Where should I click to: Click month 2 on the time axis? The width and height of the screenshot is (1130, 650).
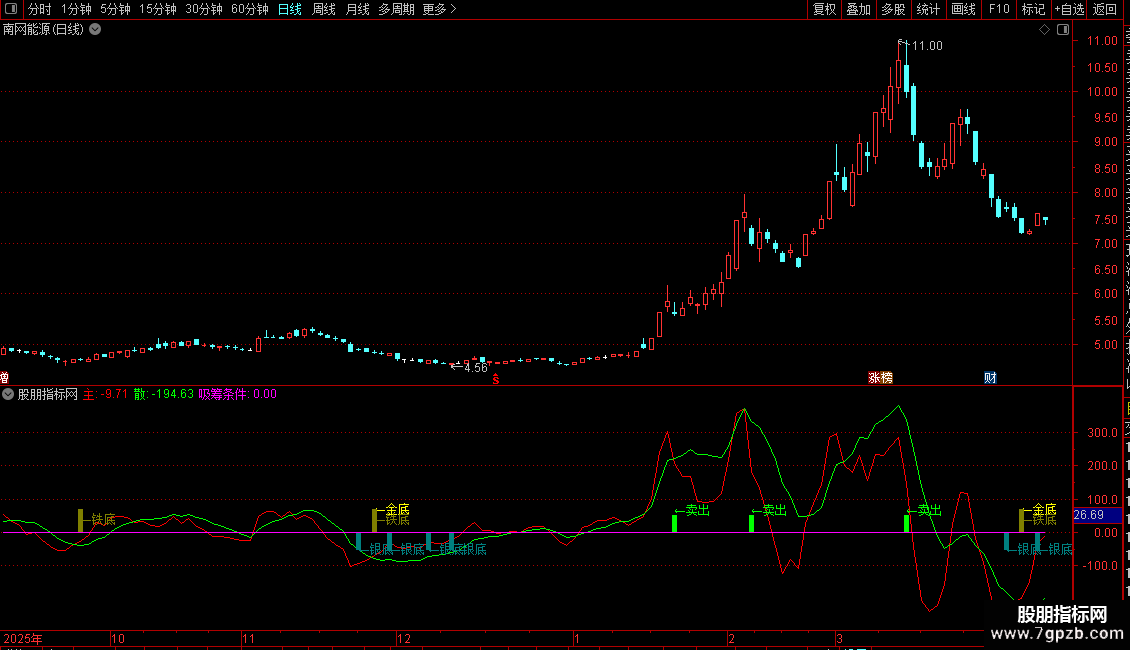[x=731, y=638]
